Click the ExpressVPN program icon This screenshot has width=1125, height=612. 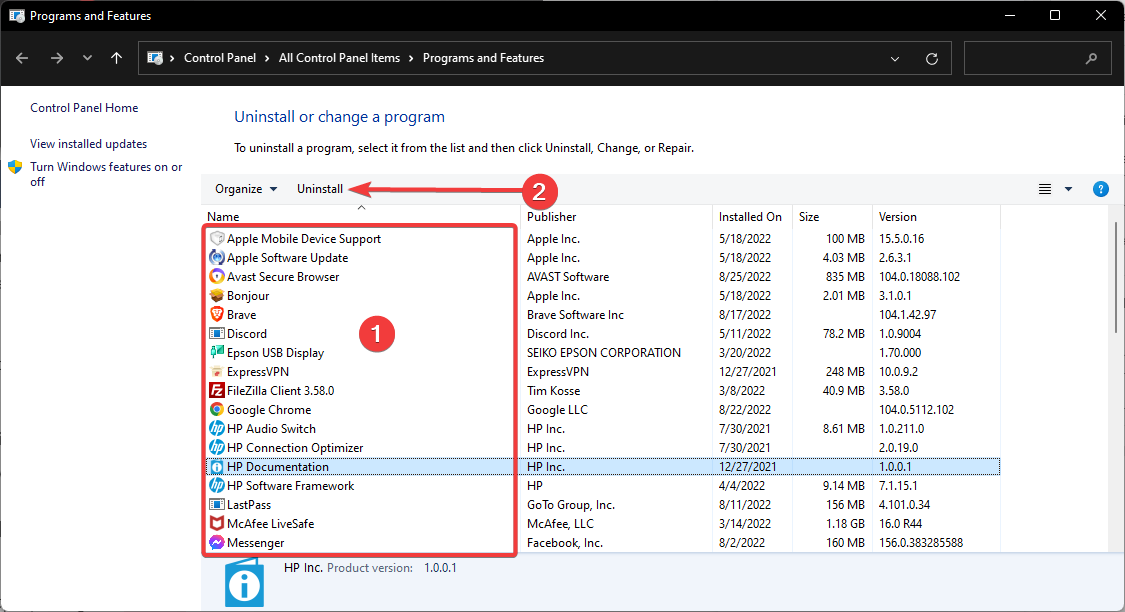217,372
